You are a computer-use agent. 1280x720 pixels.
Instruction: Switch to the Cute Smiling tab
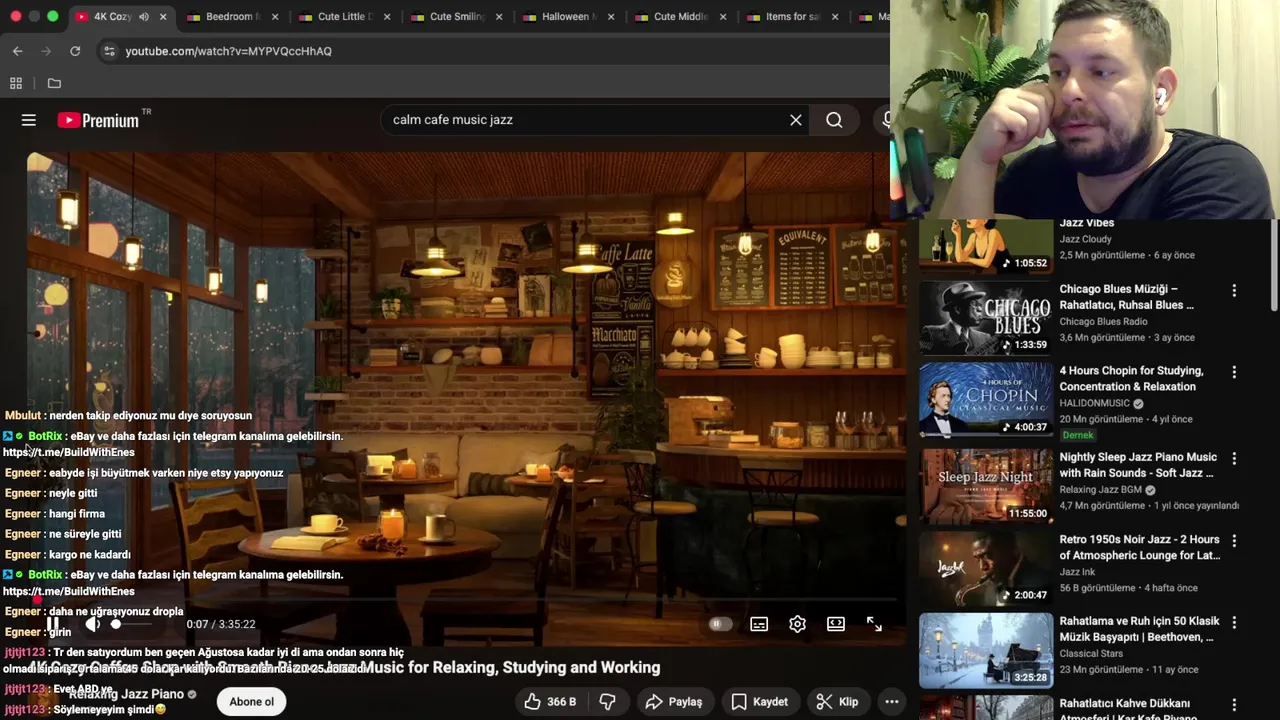pos(456,17)
